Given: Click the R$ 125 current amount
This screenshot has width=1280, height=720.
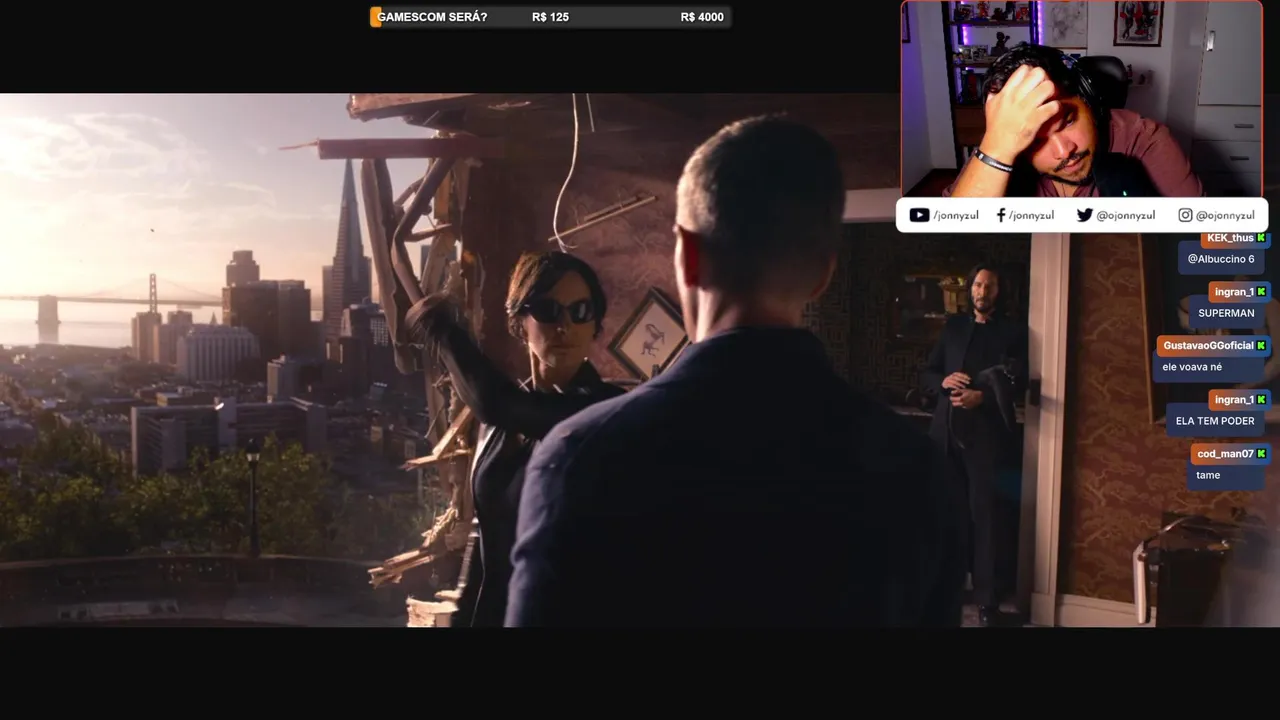Looking at the screenshot, I should (x=550, y=17).
